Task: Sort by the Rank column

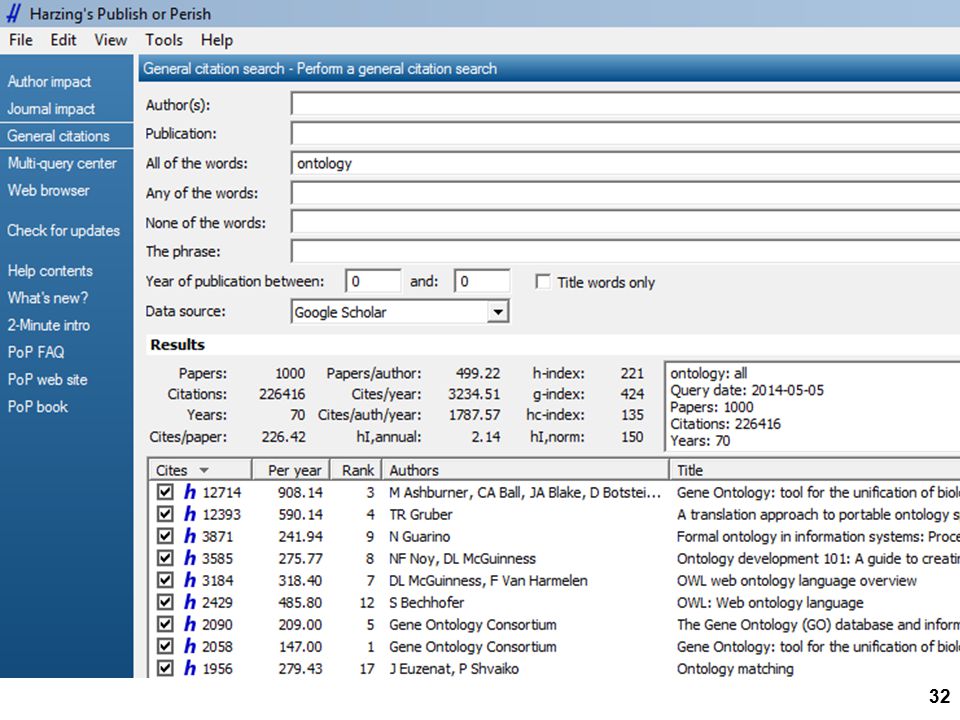Action: 356,470
